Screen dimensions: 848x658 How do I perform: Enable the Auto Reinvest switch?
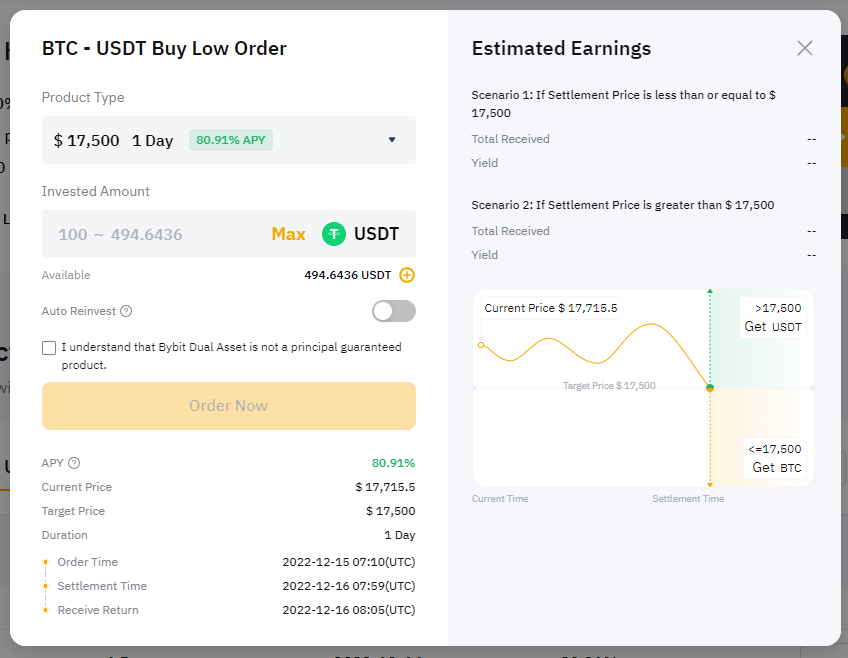[x=393, y=311]
